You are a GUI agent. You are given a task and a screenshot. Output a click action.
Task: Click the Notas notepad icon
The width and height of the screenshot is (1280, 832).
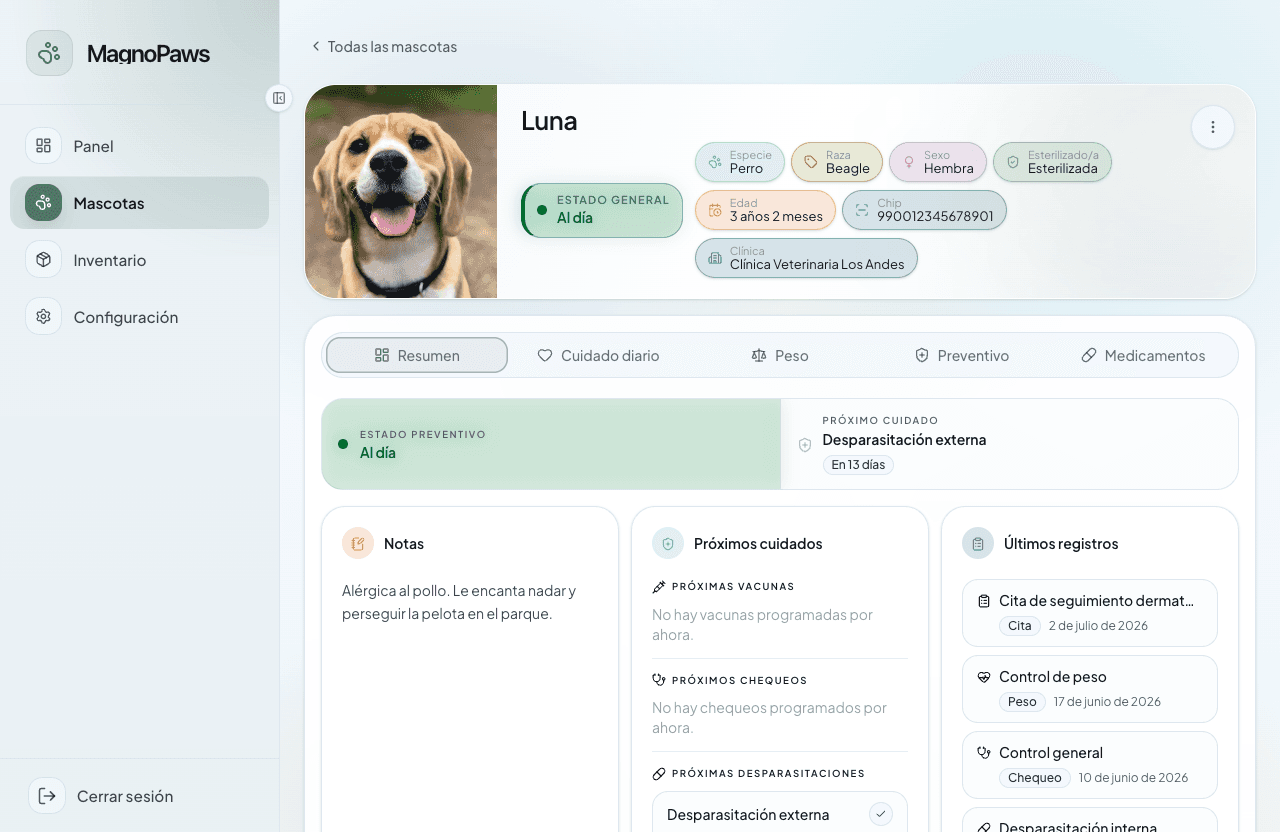pos(358,543)
